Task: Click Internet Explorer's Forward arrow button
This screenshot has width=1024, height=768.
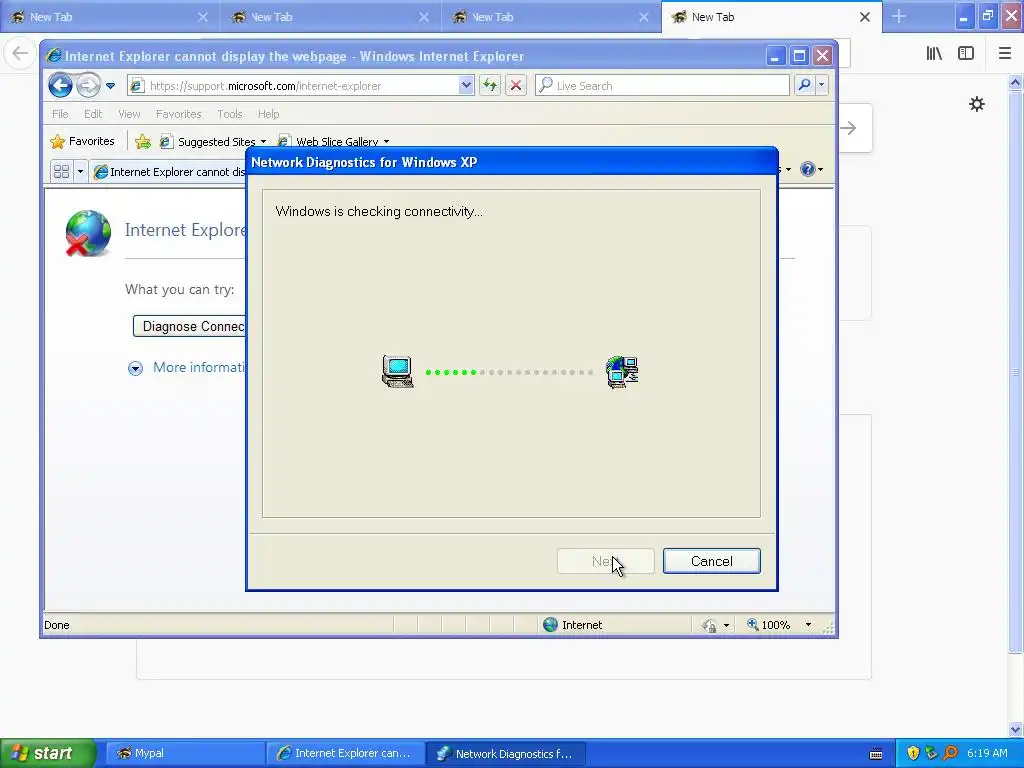Action: (x=88, y=86)
